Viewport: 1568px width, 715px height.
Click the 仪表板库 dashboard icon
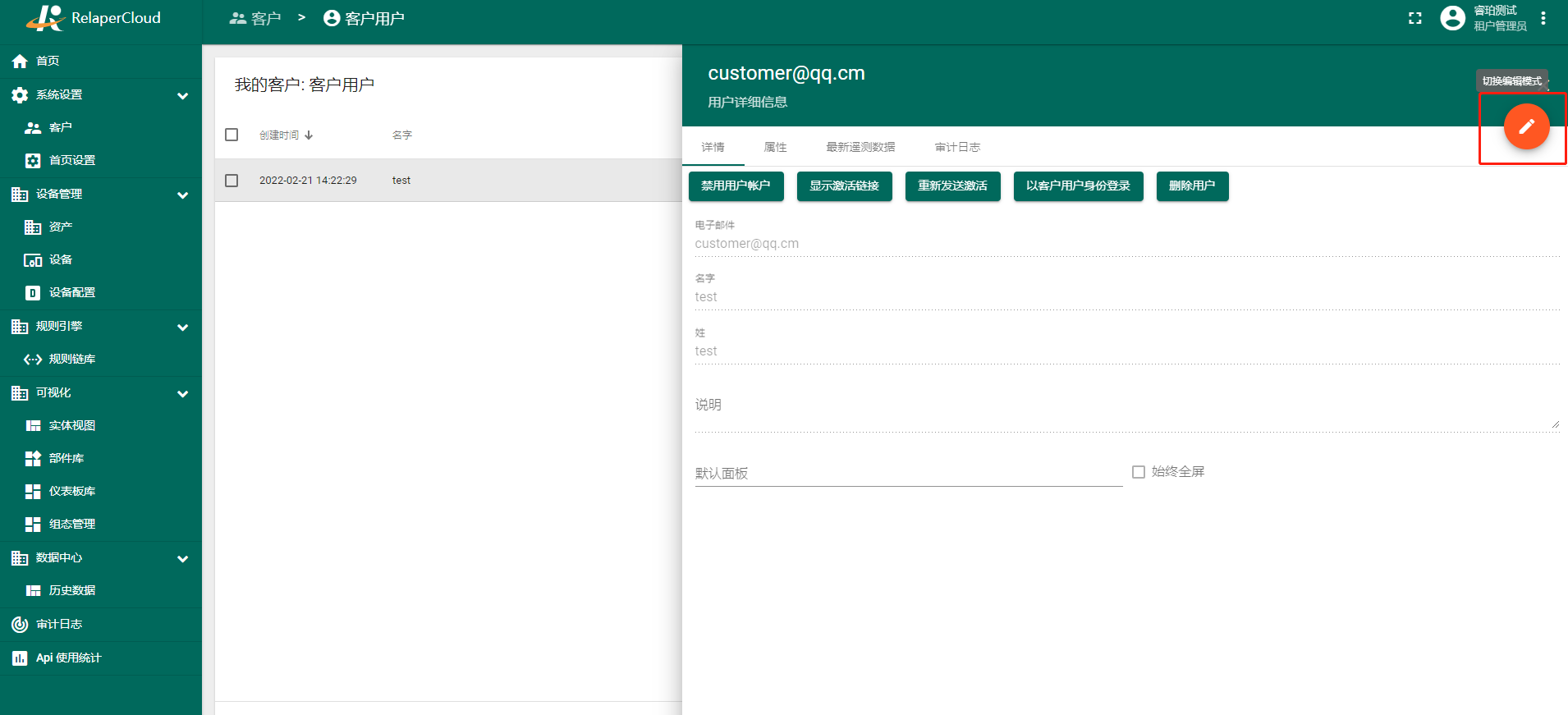(x=33, y=492)
